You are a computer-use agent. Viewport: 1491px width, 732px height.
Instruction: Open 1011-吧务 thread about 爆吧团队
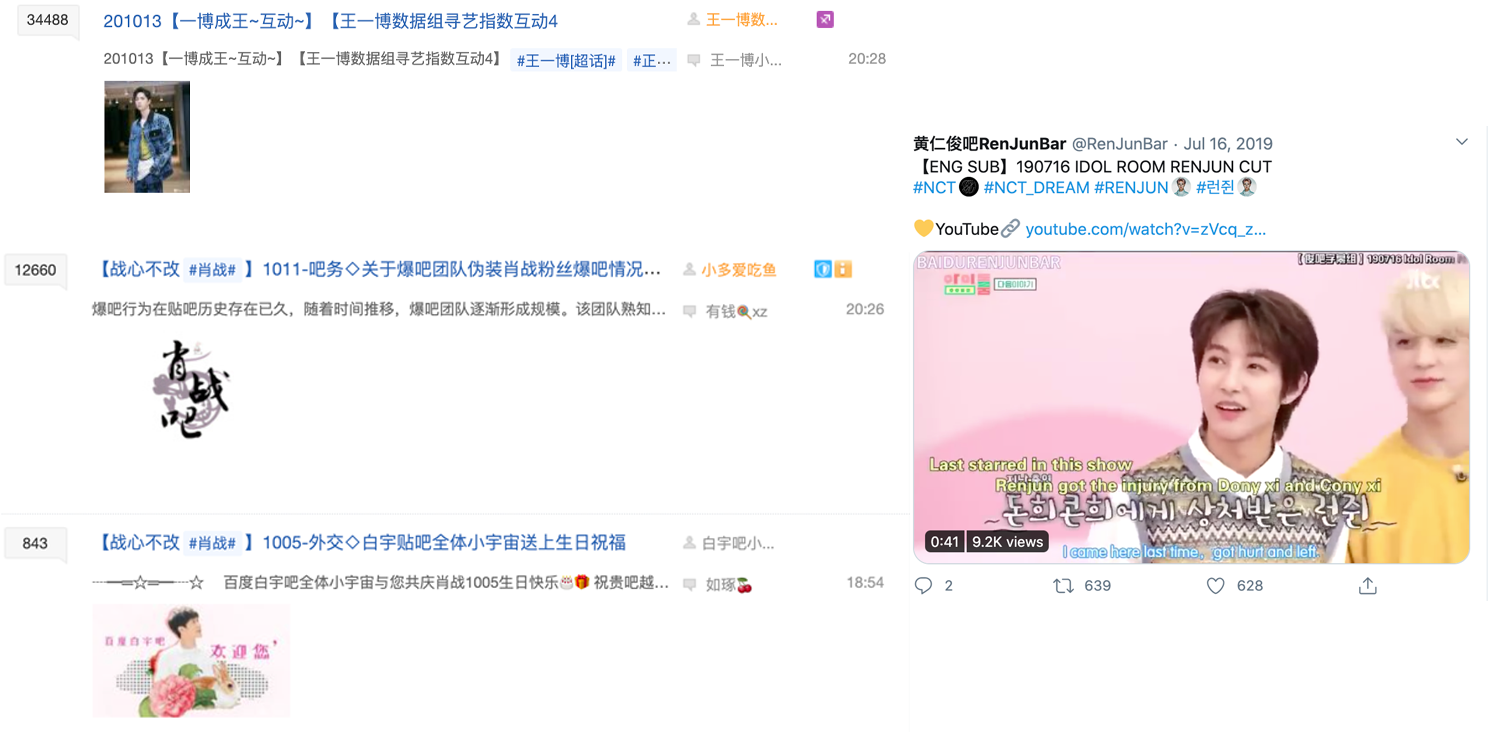[461, 270]
